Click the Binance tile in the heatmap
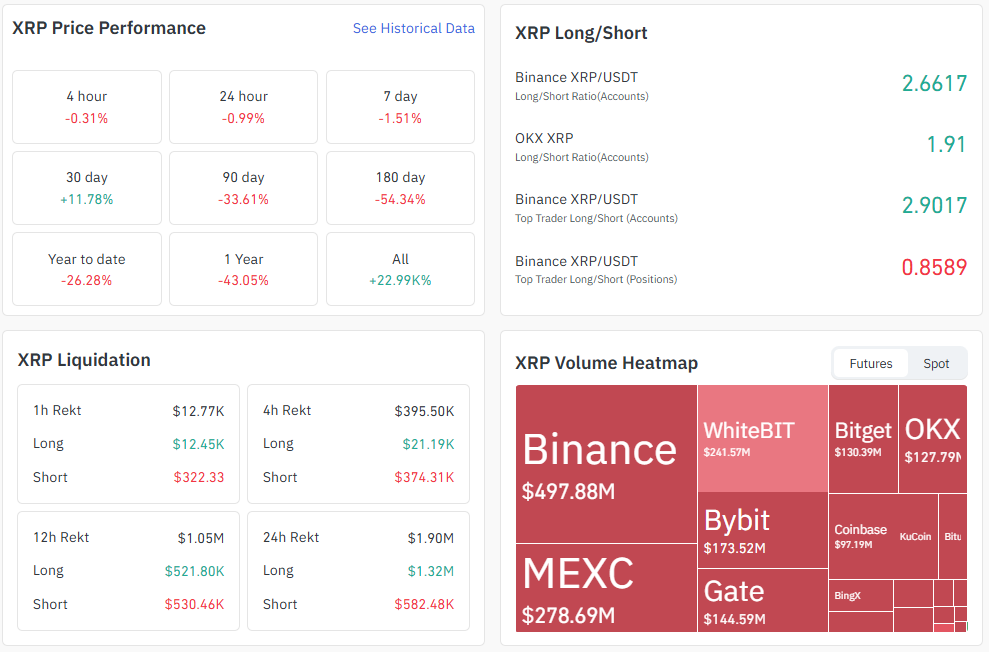The image size is (989, 652). [x=606, y=464]
